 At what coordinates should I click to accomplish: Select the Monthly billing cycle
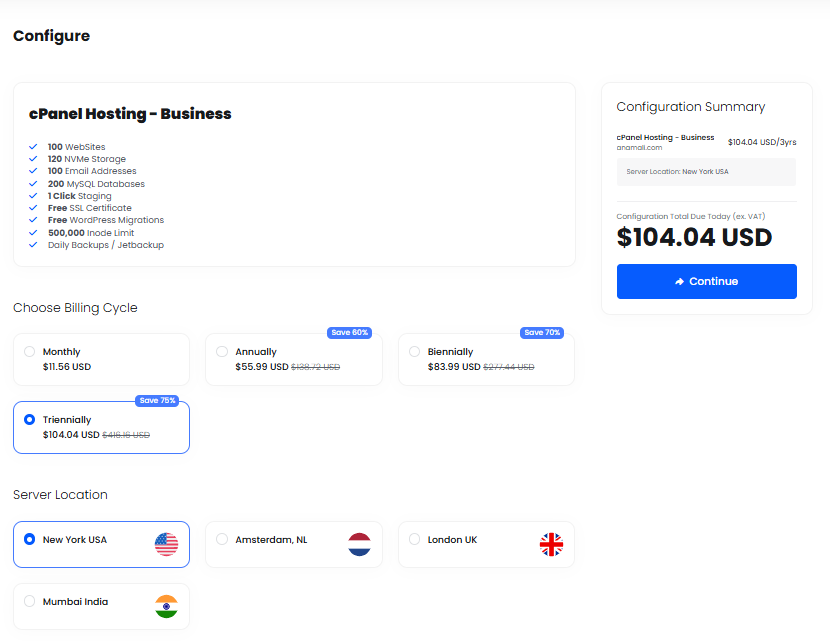[x=101, y=359]
